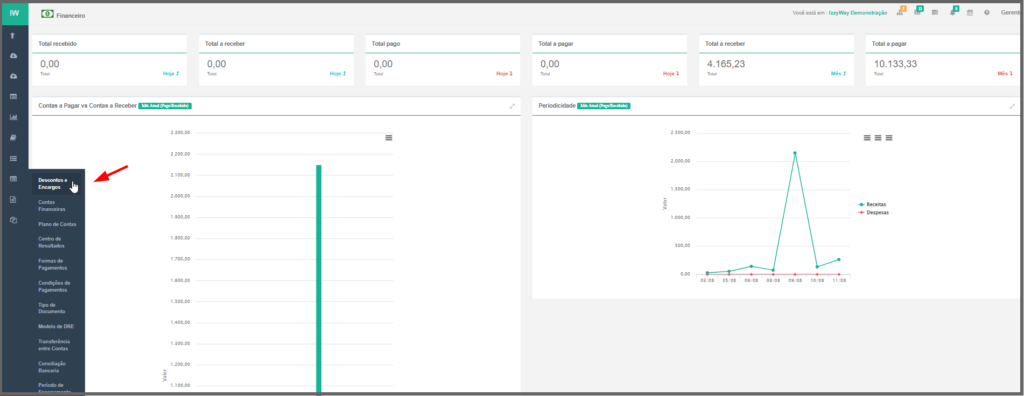Select Formas de Pagamentos in submenu
Image resolution: width=1024 pixels, height=396 pixels.
click(53, 264)
